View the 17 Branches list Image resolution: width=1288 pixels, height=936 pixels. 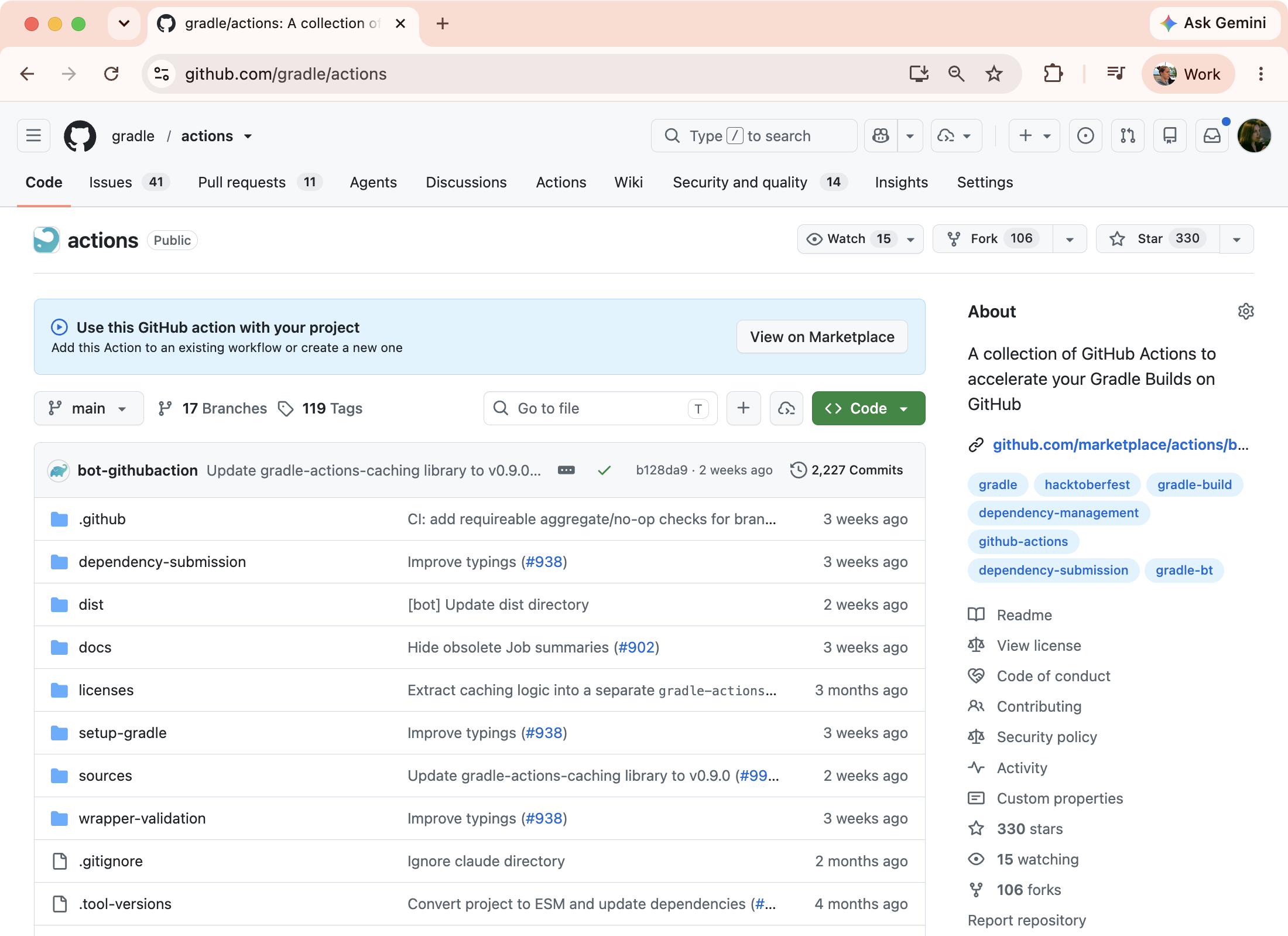pos(213,408)
